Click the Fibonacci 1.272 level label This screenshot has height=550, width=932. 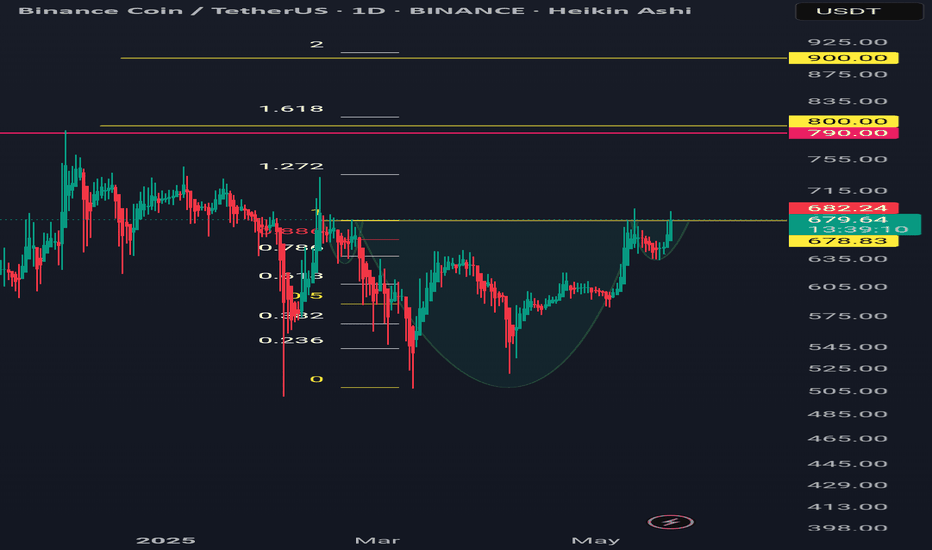click(291, 166)
